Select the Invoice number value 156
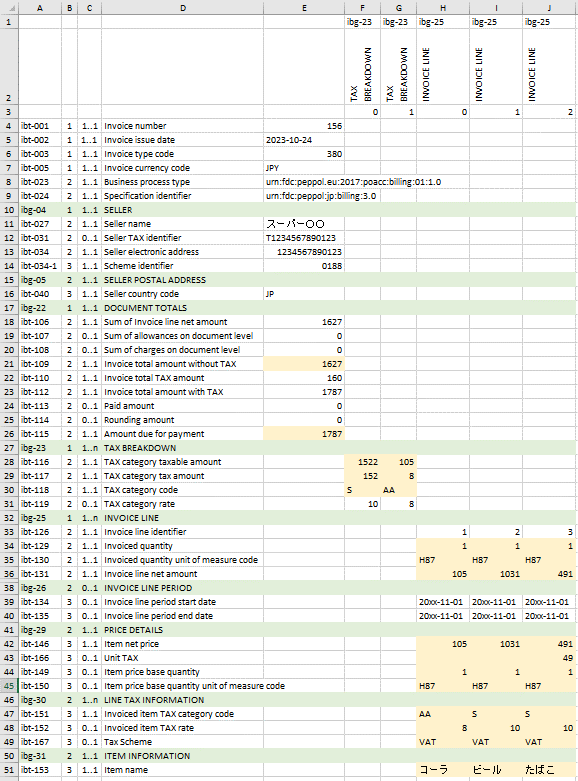578x781 pixels. [x=304, y=126]
